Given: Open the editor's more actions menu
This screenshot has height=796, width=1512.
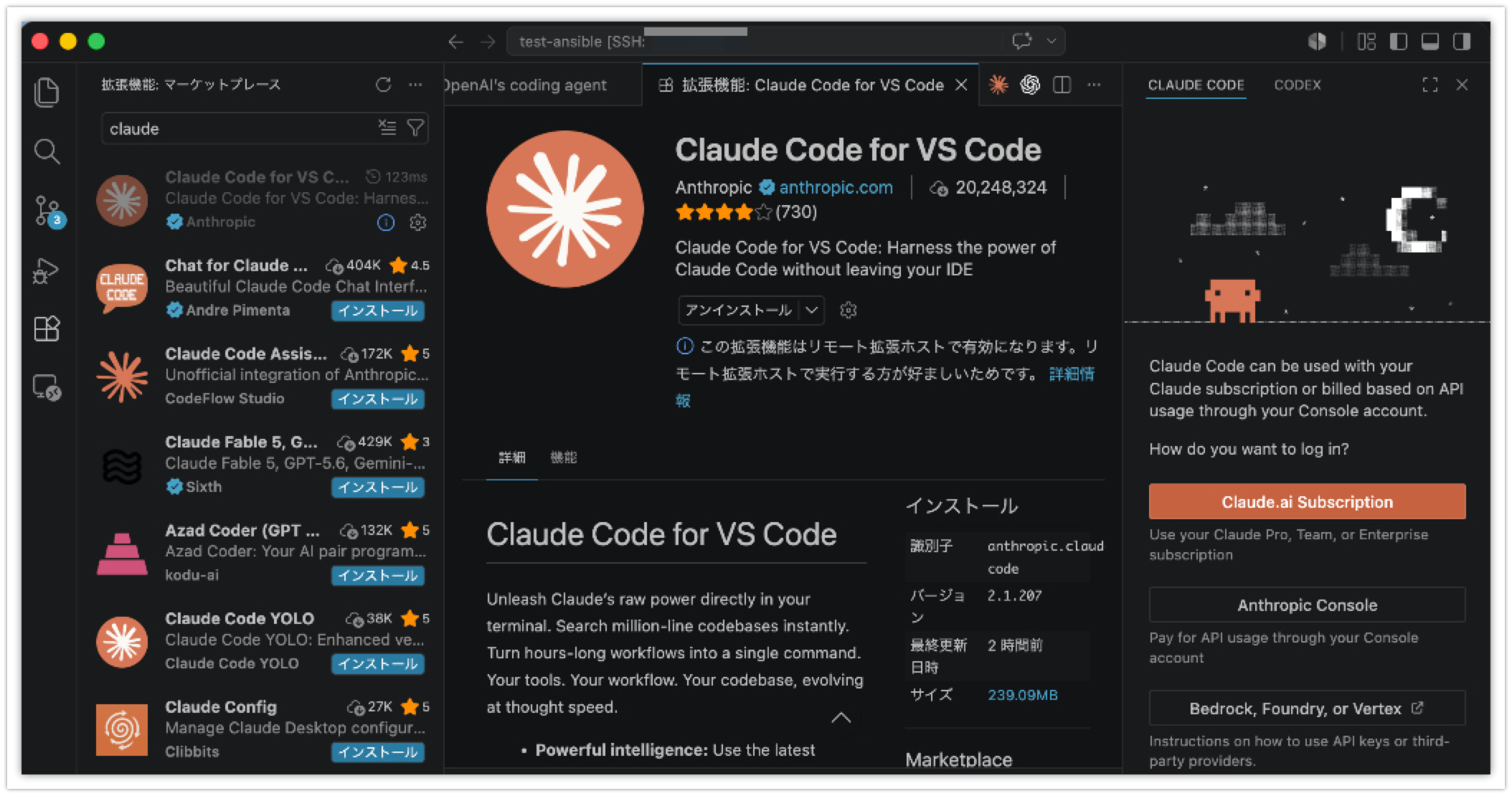Looking at the screenshot, I should tap(1093, 85).
